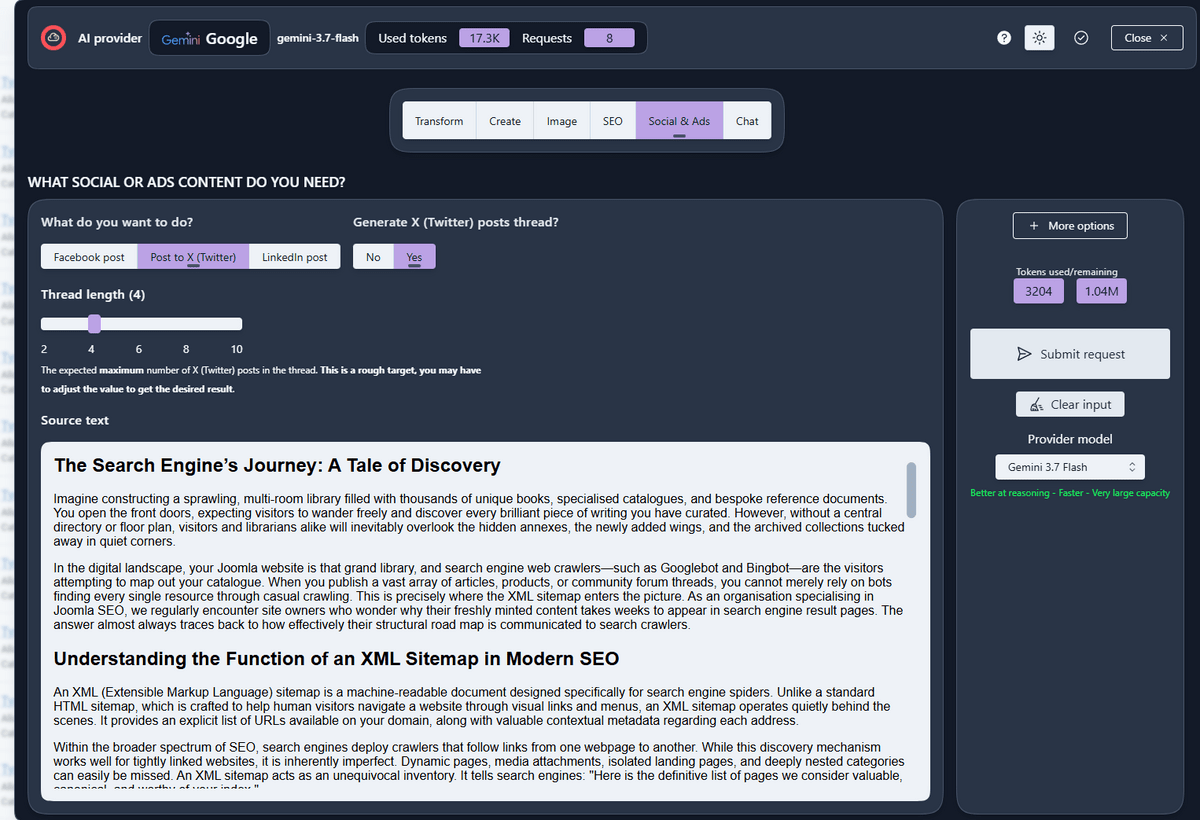Click the 'Tokens used/remaining' label

click(x=1067, y=272)
